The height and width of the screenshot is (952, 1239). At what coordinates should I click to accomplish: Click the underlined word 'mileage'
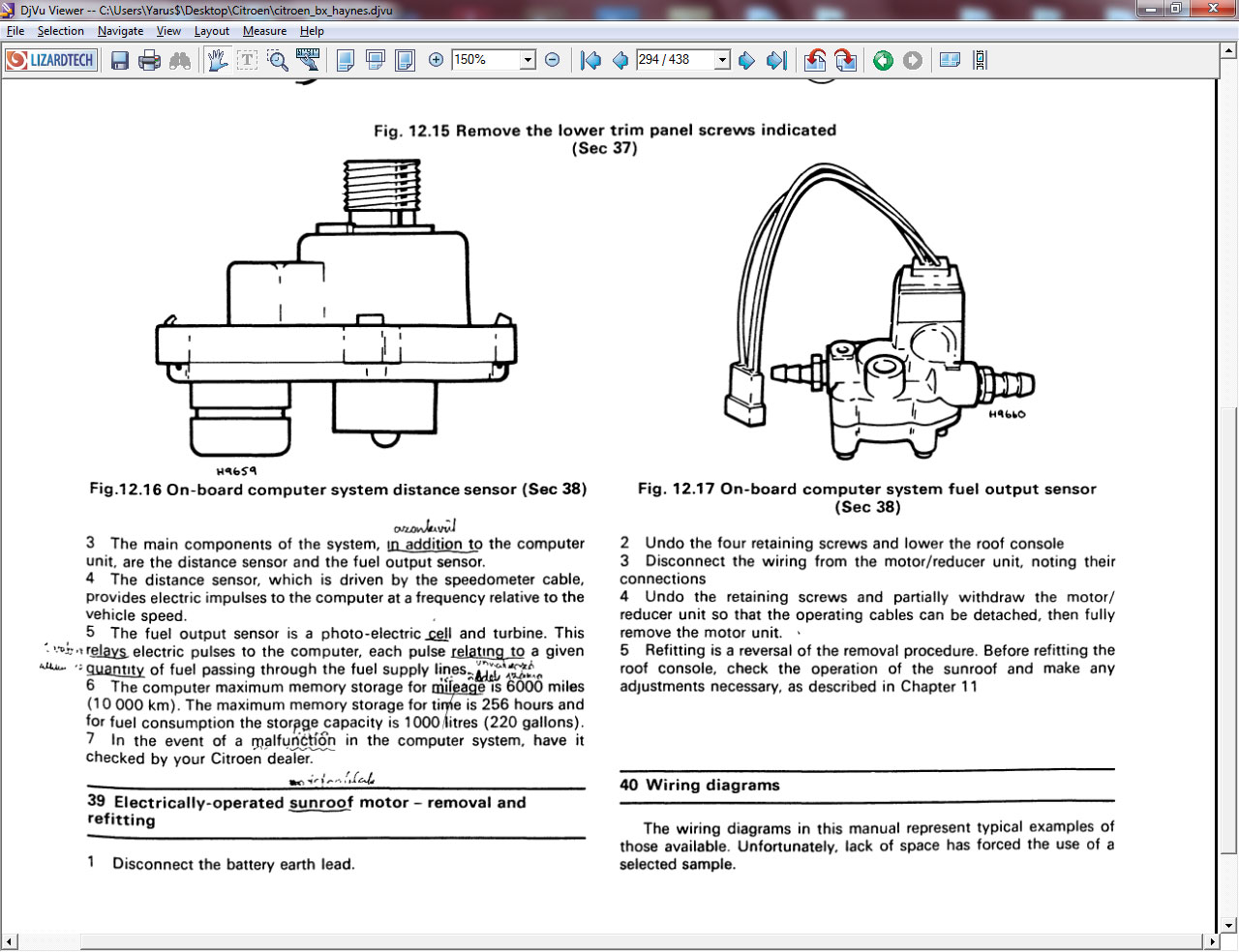458,687
